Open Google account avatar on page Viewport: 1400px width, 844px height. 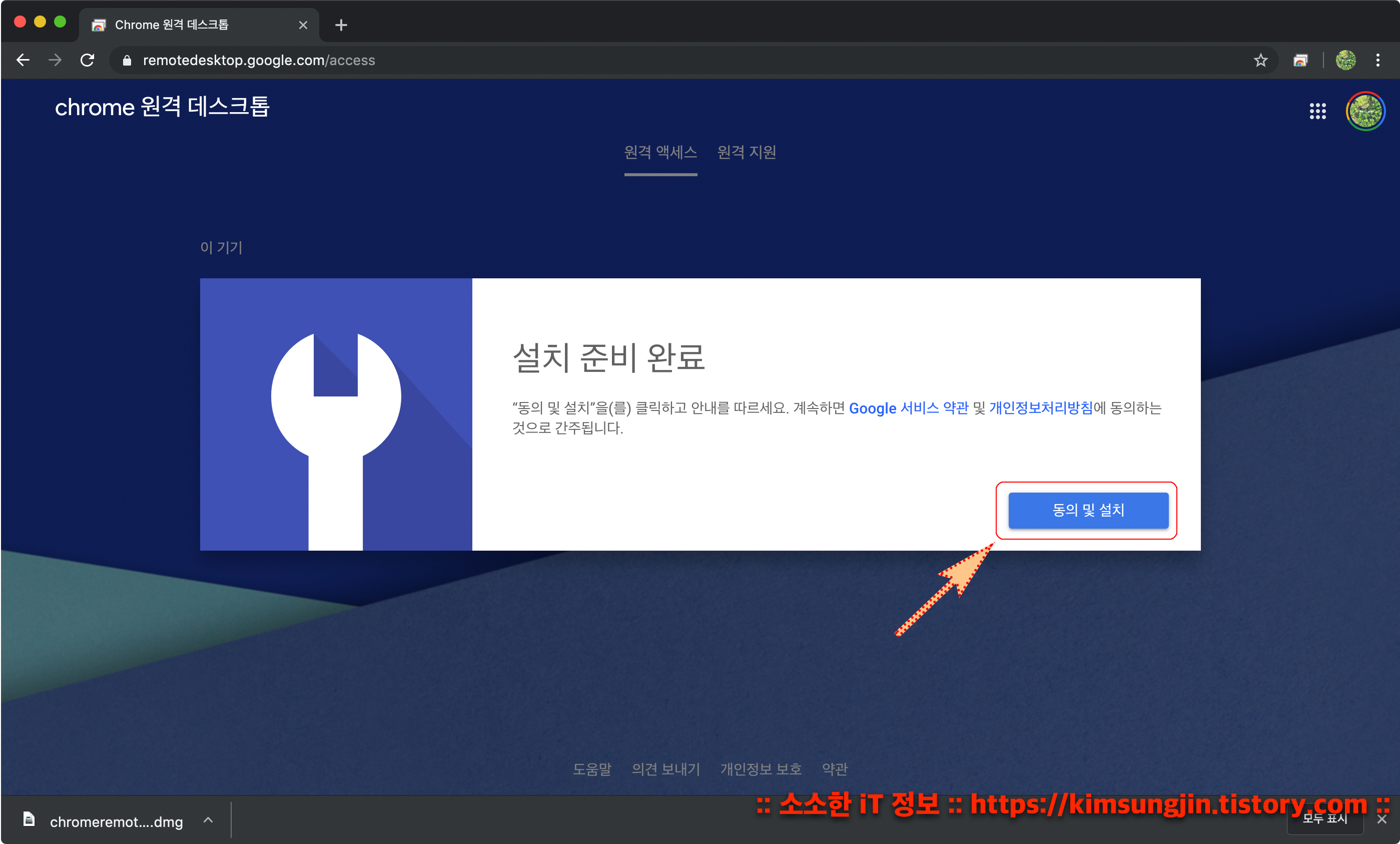click(x=1365, y=111)
